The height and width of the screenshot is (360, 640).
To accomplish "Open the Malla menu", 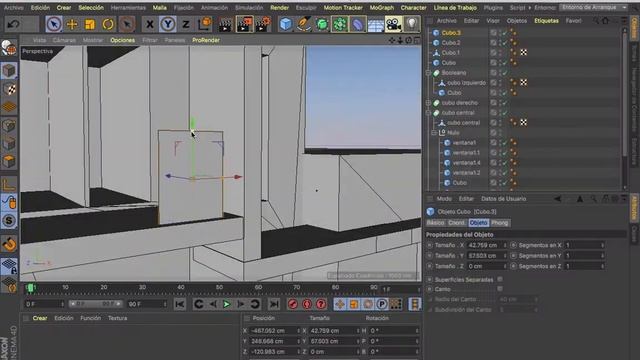I will click(160, 8).
